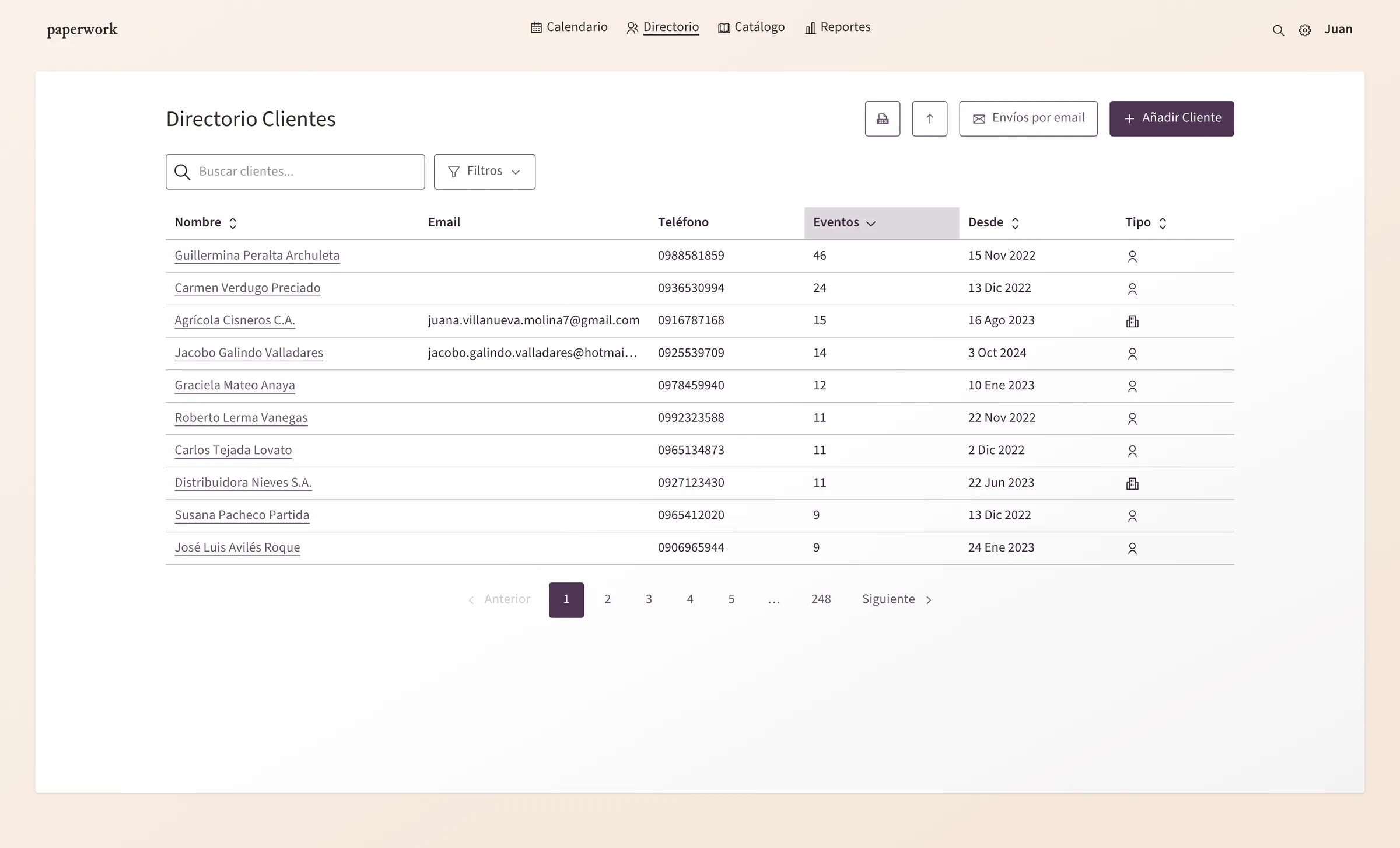
Task: Sort the table by Nombre column
Action: 206,223
